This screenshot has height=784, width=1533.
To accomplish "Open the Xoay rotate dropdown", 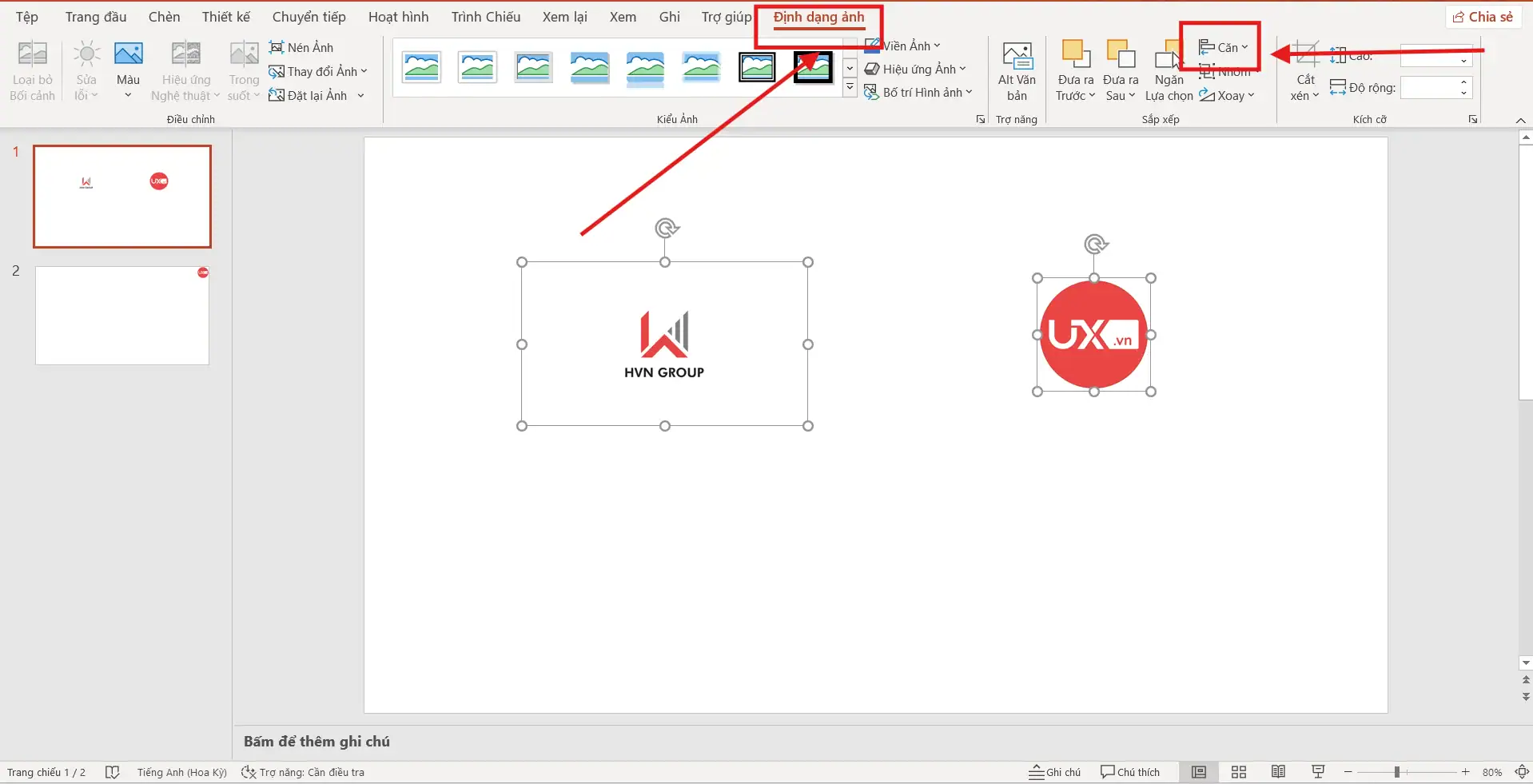I will click(x=1227, y=96).
